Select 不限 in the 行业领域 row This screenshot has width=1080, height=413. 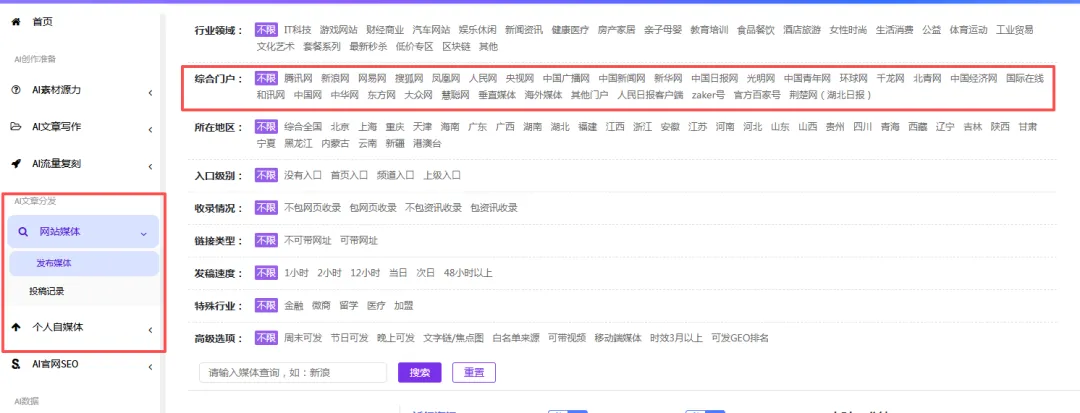pyautogui.click(x=266, y=30)
